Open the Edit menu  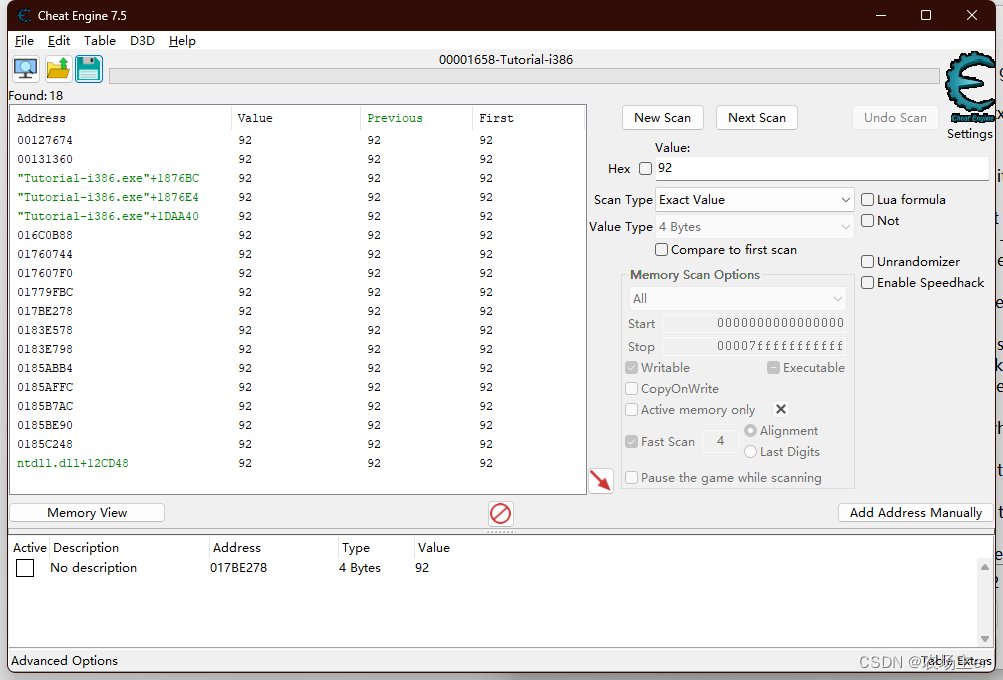(59, 41)
